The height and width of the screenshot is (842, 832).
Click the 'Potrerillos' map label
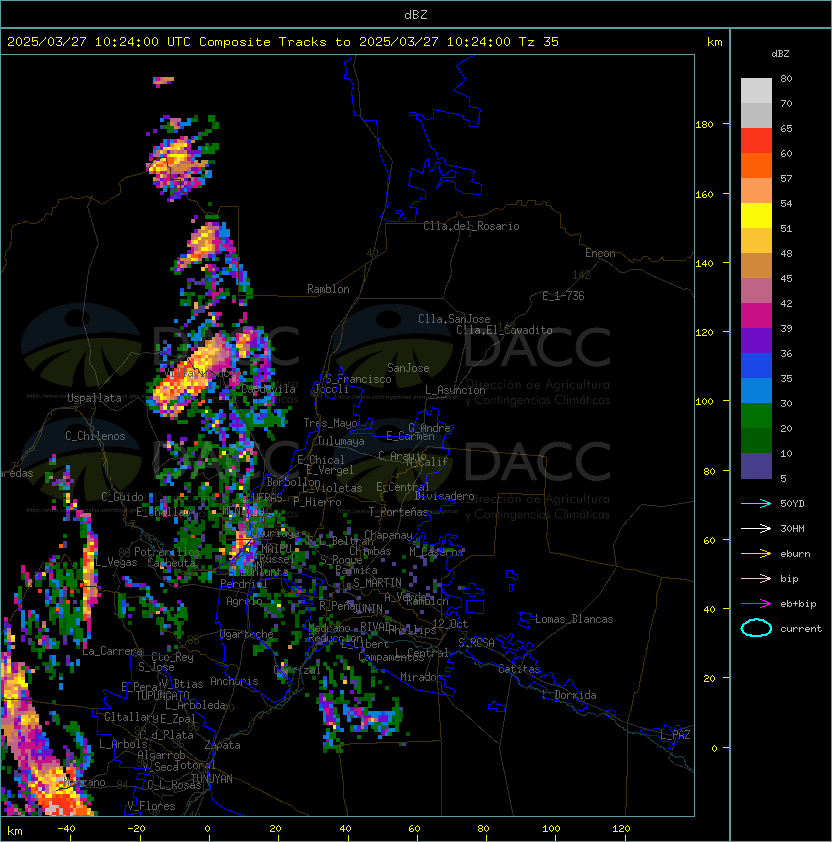pyautogui.click(x=167, y=552)
